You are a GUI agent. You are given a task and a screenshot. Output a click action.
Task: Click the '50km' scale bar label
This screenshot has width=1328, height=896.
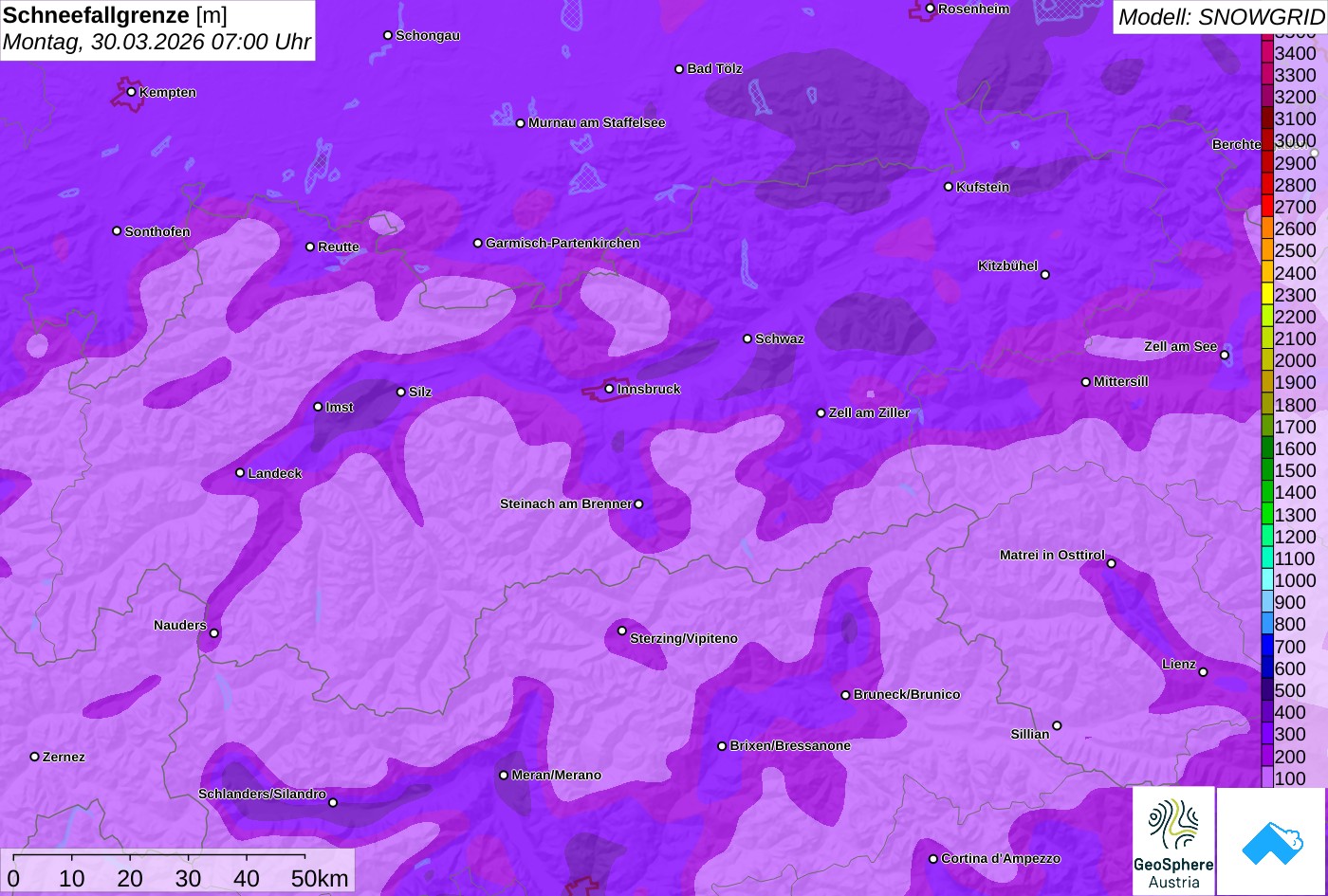click(x=320, y=878)
